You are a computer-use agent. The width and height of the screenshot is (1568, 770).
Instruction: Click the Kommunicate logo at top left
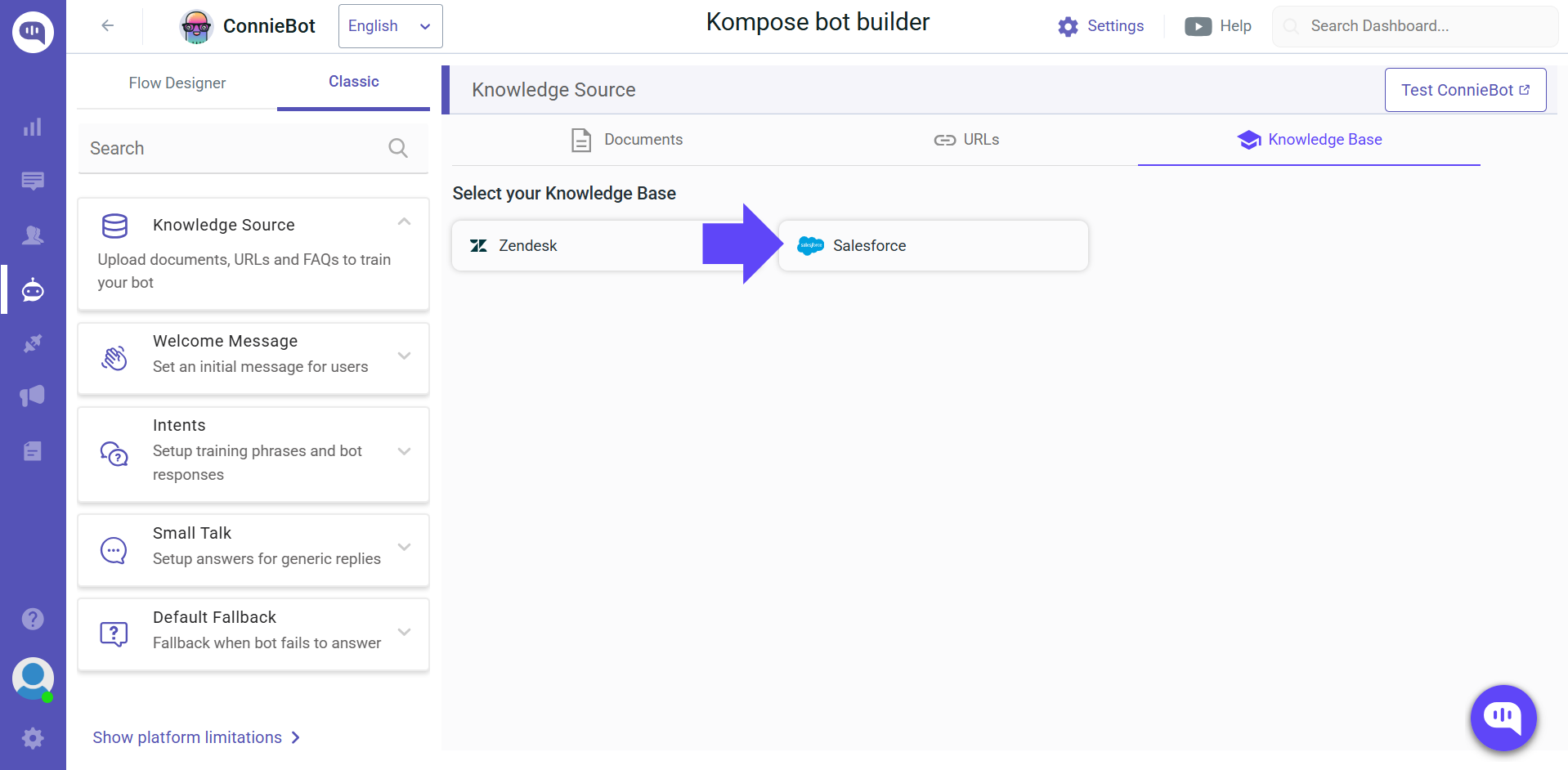(33, 32)
